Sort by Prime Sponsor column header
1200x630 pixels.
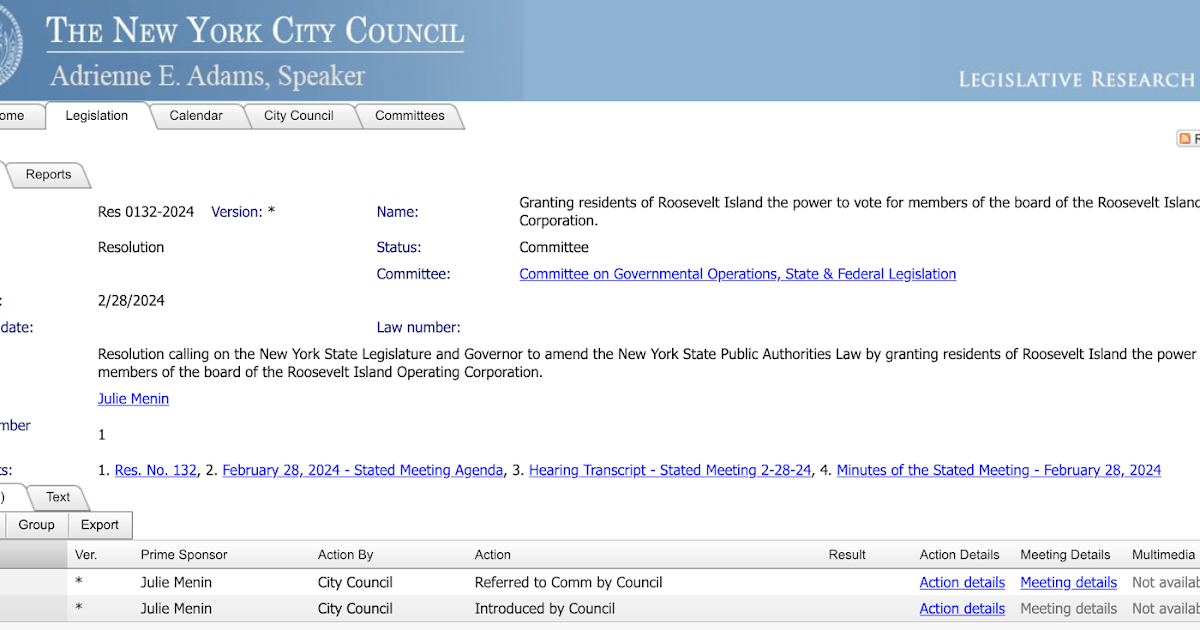184,554
